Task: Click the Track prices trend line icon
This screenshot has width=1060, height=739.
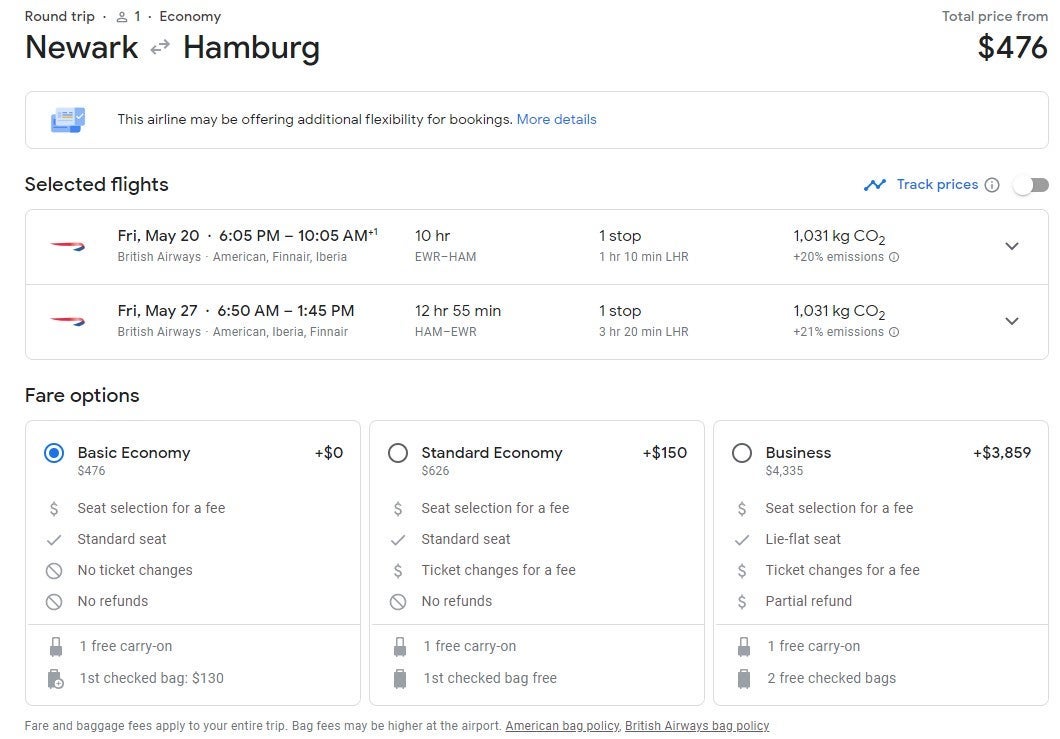Action: [x=875, y=185]
